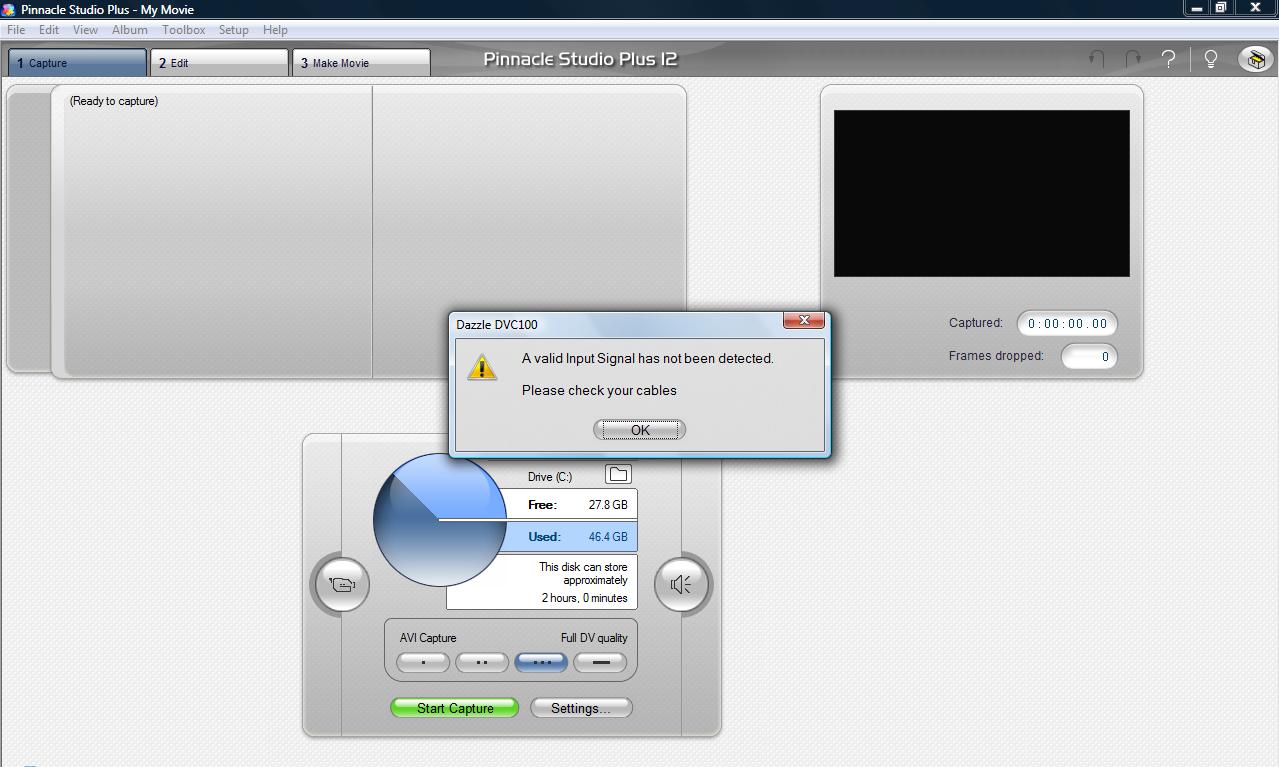Click the '2 hours, 0 minutes' estimate
The width and height of the screenshot is (1279, 767).
coord(585,598)
